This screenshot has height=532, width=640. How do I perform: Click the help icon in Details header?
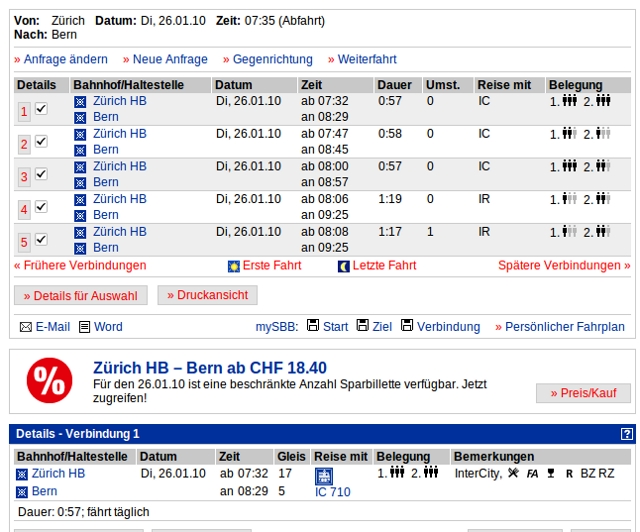click(x=627, y=434)
